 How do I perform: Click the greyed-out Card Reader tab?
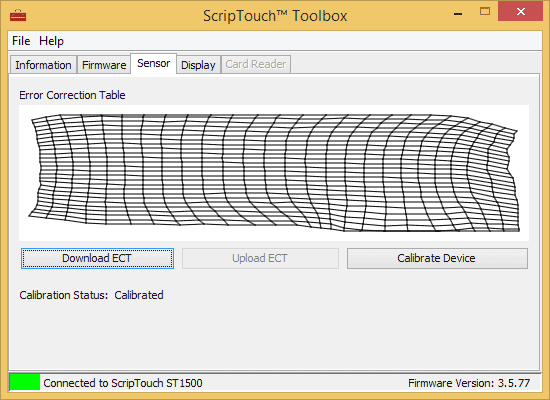click(256, 65)
